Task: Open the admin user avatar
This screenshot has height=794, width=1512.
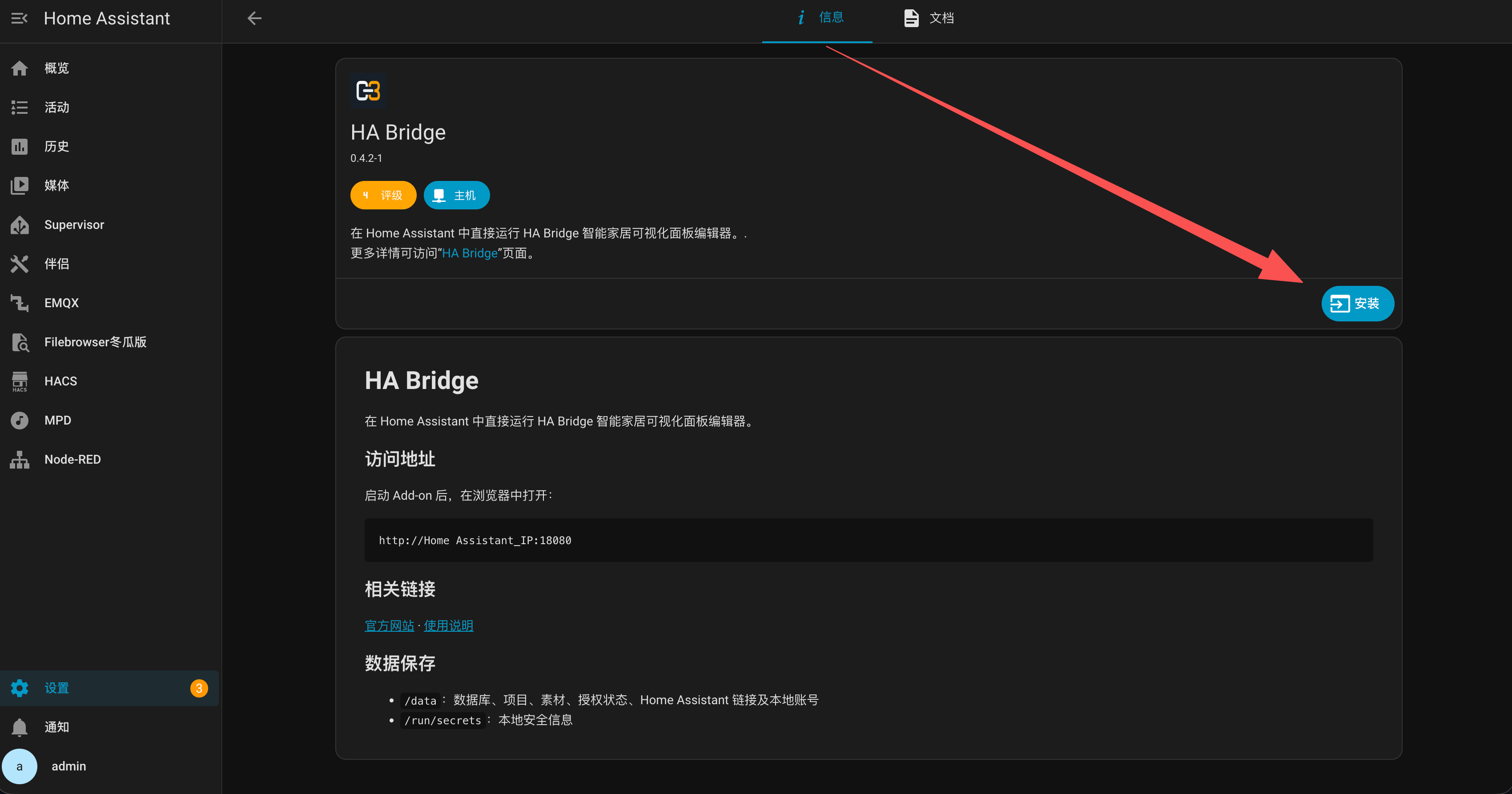Action: click(20, 766)
